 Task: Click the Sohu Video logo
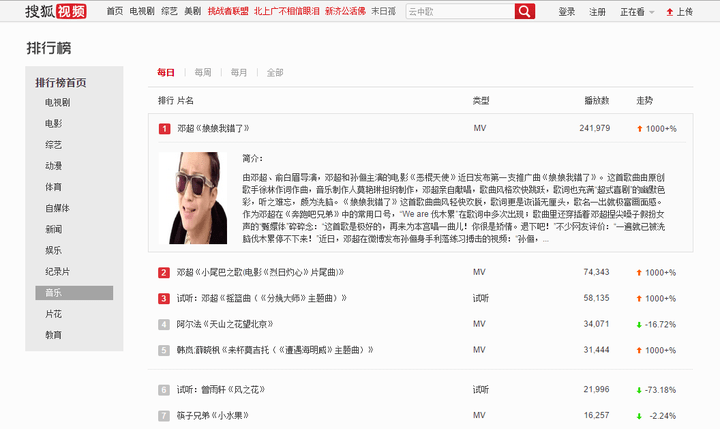(56, 11)
